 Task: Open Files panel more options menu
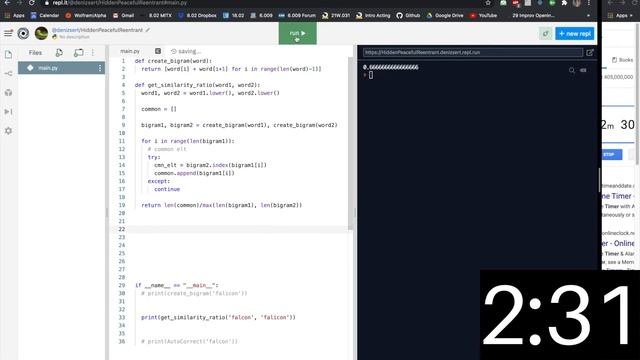pyautogui.click(x=93, y=53)
